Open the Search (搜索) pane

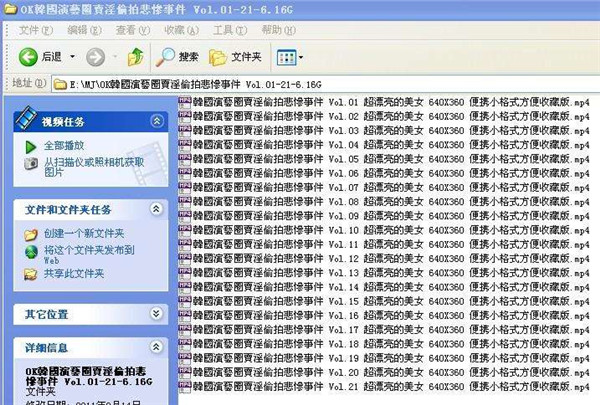coord(177,57)
